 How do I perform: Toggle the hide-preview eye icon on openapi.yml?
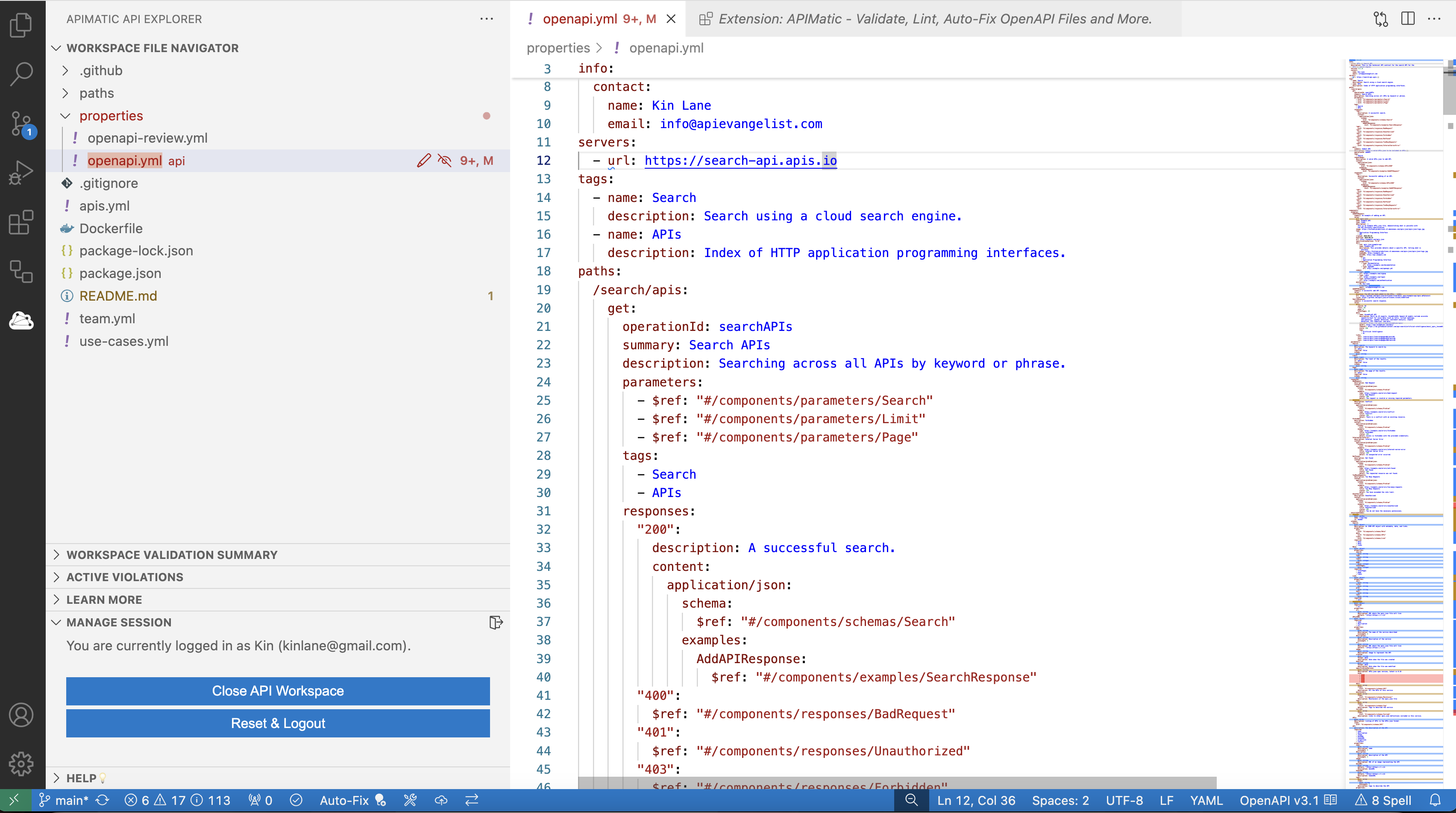[444, 161]
